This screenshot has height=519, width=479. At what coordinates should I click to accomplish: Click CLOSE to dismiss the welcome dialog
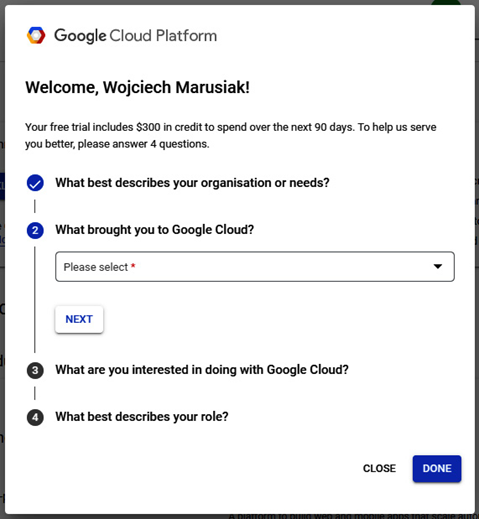(x=379, y=468)
